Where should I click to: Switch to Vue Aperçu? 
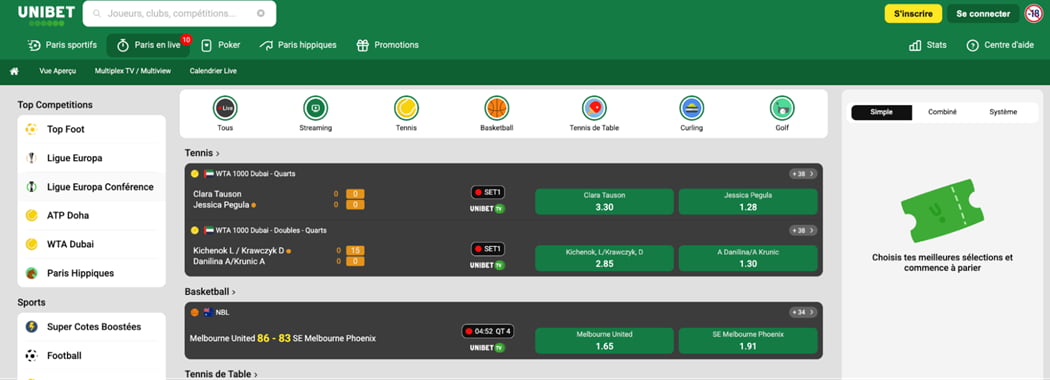58,71
